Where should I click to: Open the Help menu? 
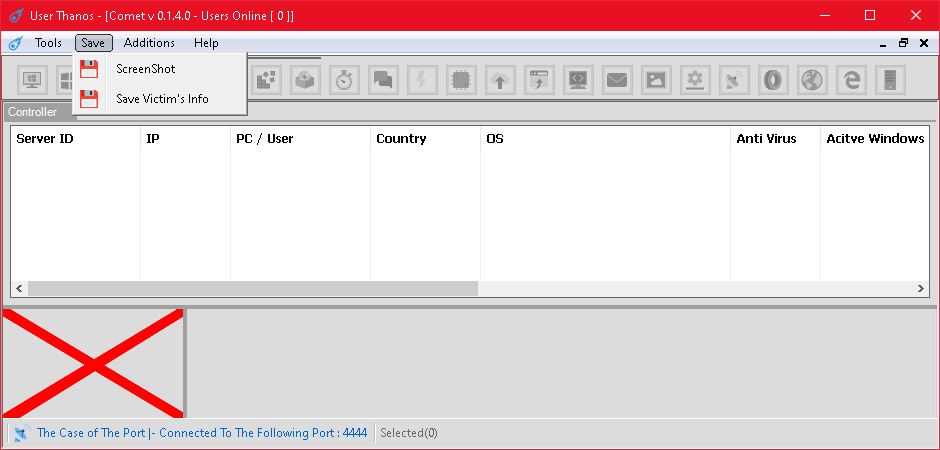(x=206, y=43)
